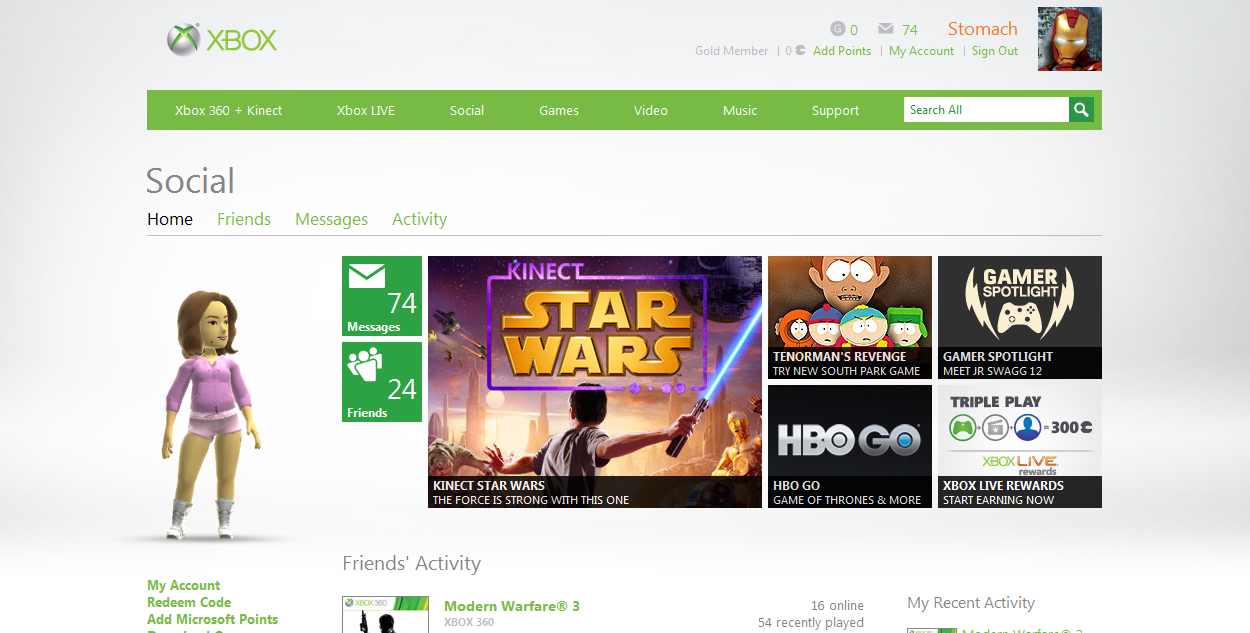1250x633 pixels.
Task: Open the Gamerscore G icon
Action: pos(838,29)
